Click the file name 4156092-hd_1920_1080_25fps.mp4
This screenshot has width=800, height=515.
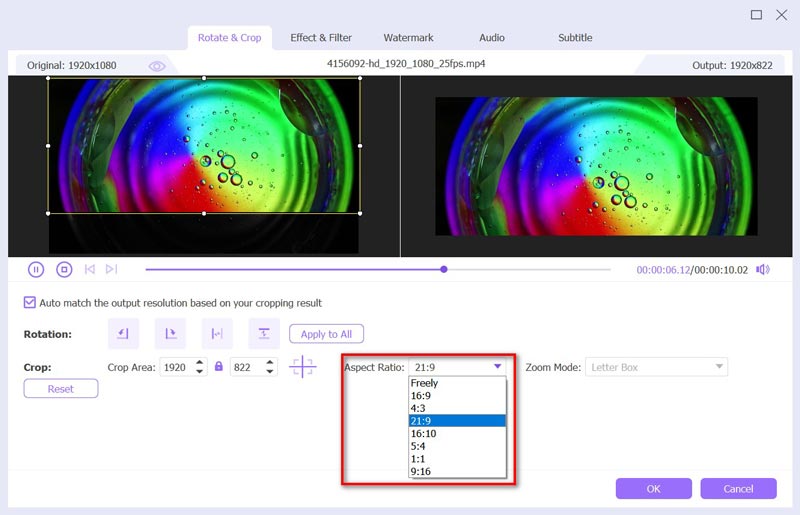pos(406,64)
